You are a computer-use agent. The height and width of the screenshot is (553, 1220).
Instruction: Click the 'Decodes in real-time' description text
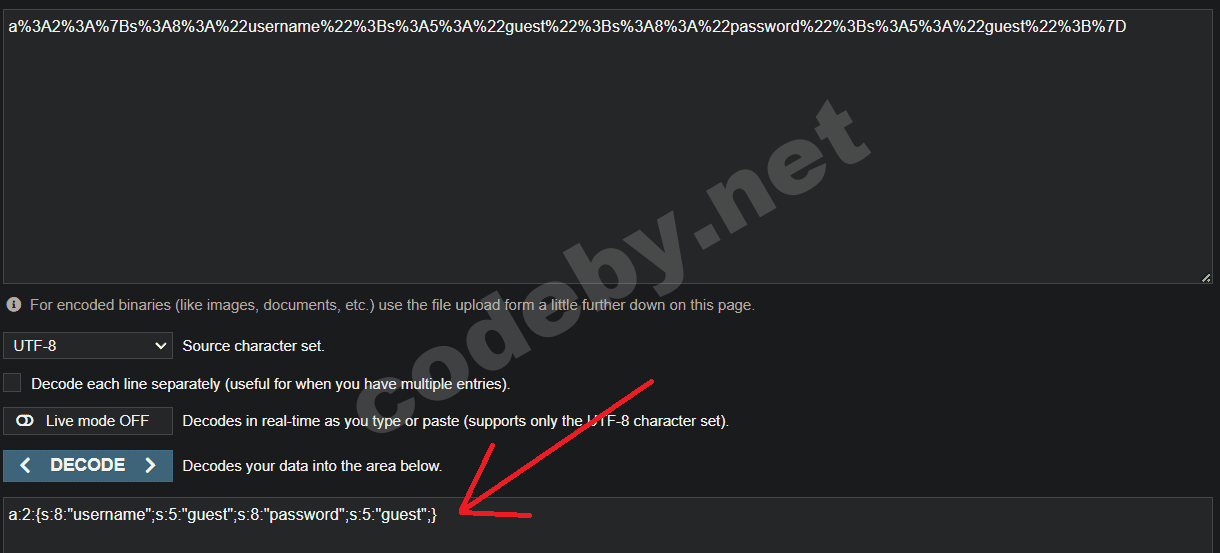[456, 421]
